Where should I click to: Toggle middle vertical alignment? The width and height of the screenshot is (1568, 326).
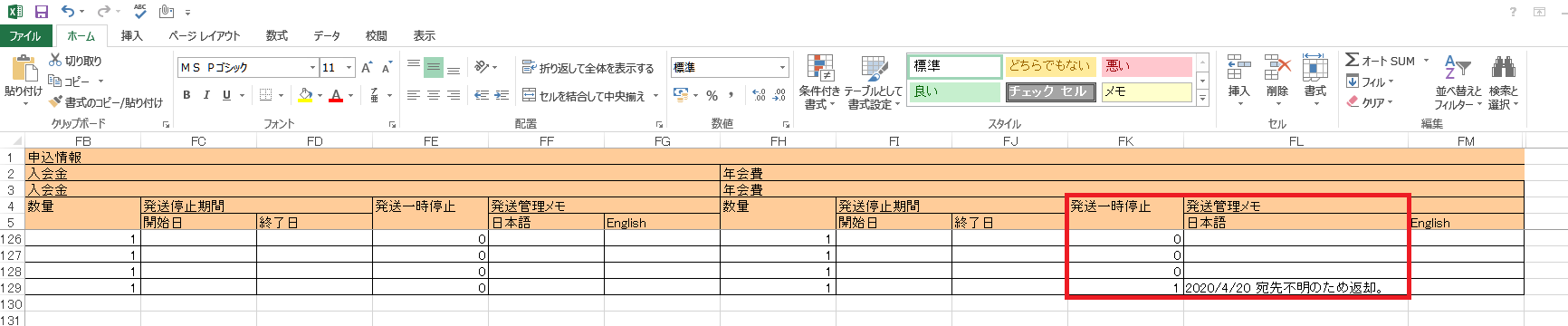click(434, 67)
